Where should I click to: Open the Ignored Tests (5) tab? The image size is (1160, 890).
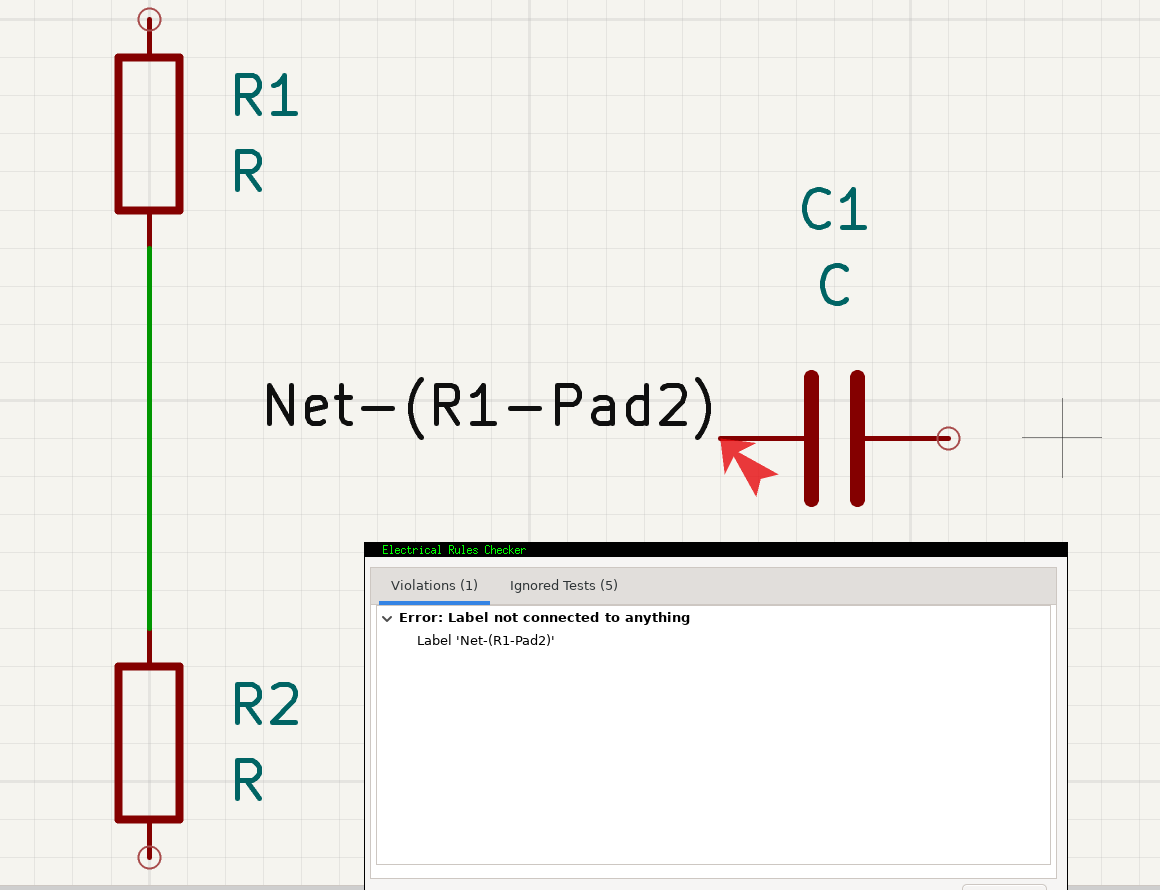click(x=564, y=585)
